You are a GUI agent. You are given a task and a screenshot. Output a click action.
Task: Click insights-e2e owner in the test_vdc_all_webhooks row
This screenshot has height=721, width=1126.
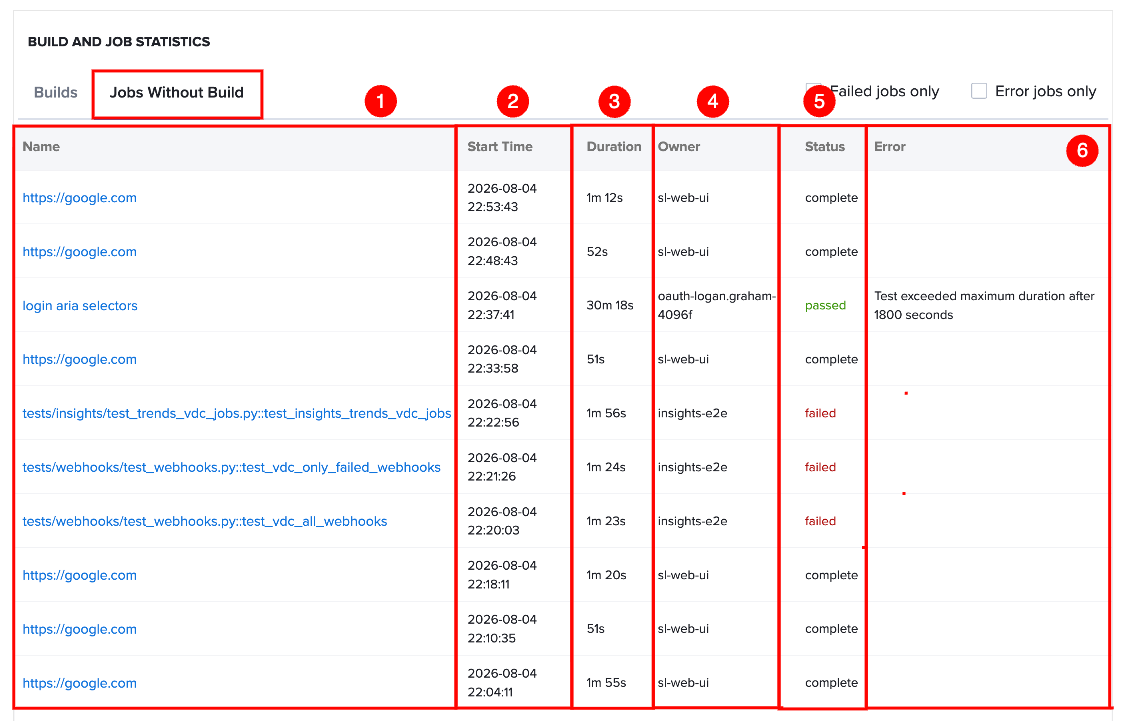(692, 521)
